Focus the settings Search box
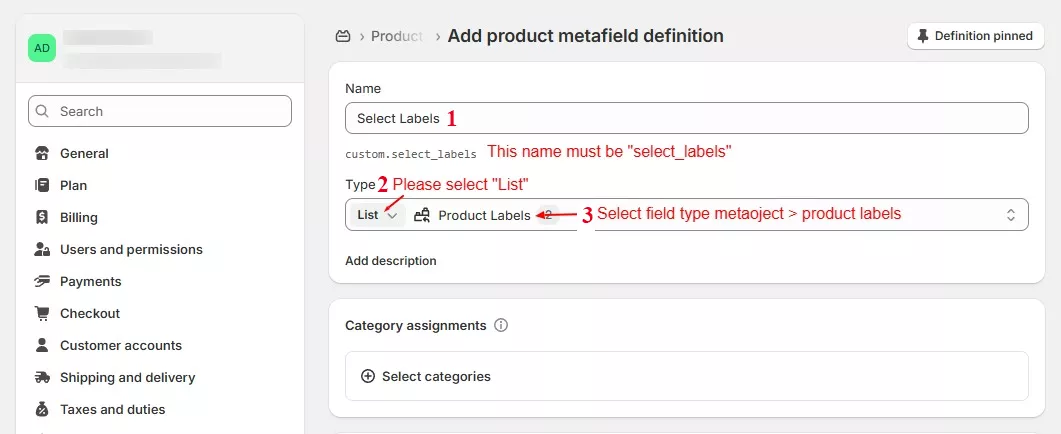 click(x=160, y=112)
